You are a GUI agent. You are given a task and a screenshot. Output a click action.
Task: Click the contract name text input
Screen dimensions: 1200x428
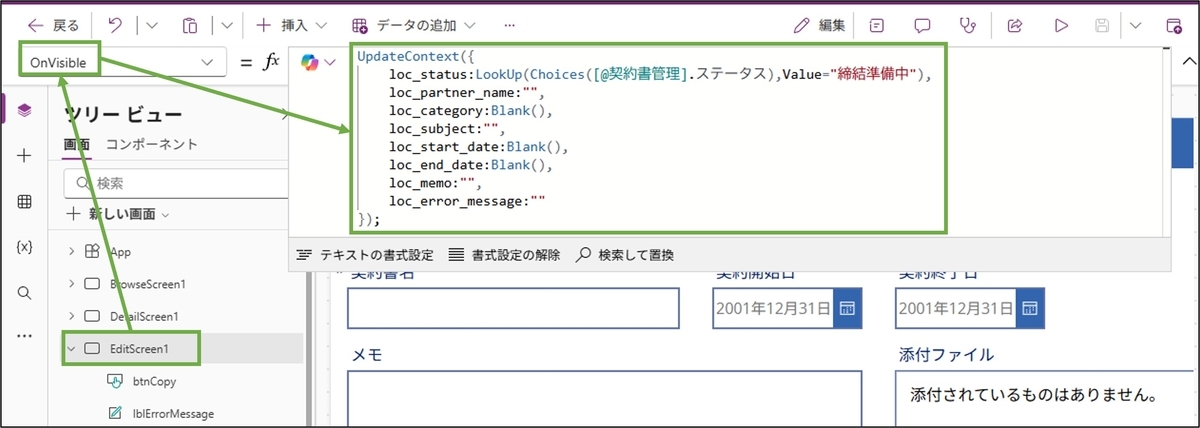513,309
